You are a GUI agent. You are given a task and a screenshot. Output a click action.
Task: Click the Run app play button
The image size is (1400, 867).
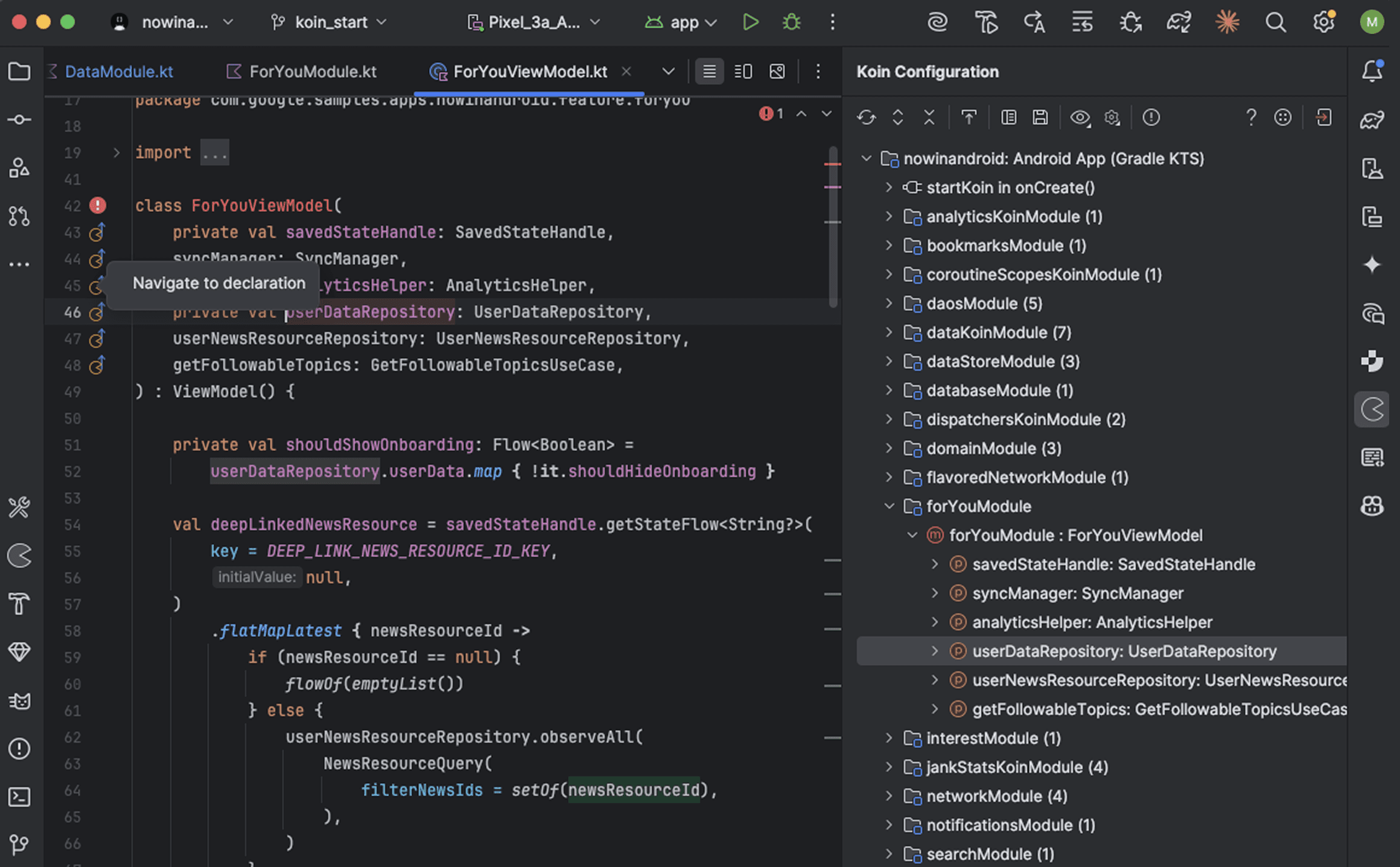coord(750,22)
